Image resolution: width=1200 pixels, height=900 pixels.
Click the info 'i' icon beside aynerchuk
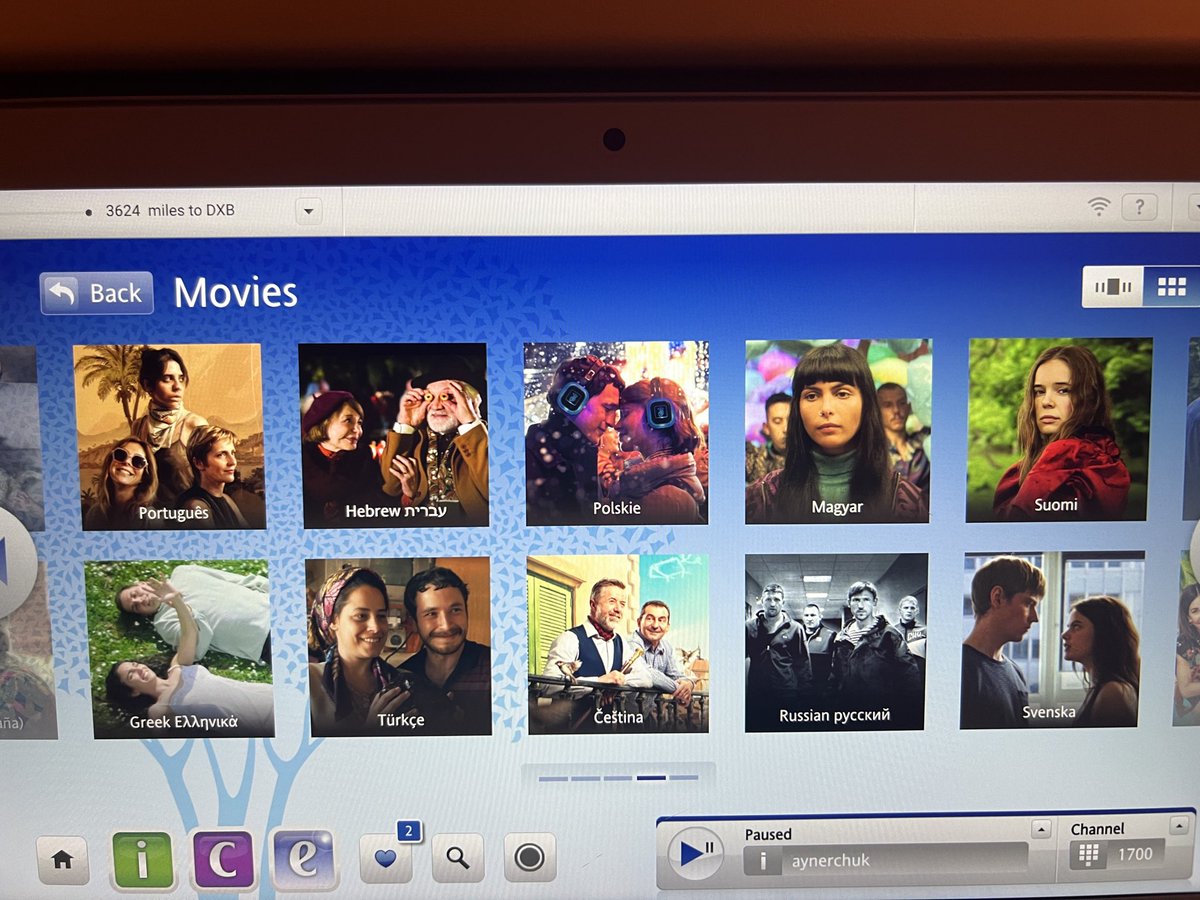pos(762,859)
